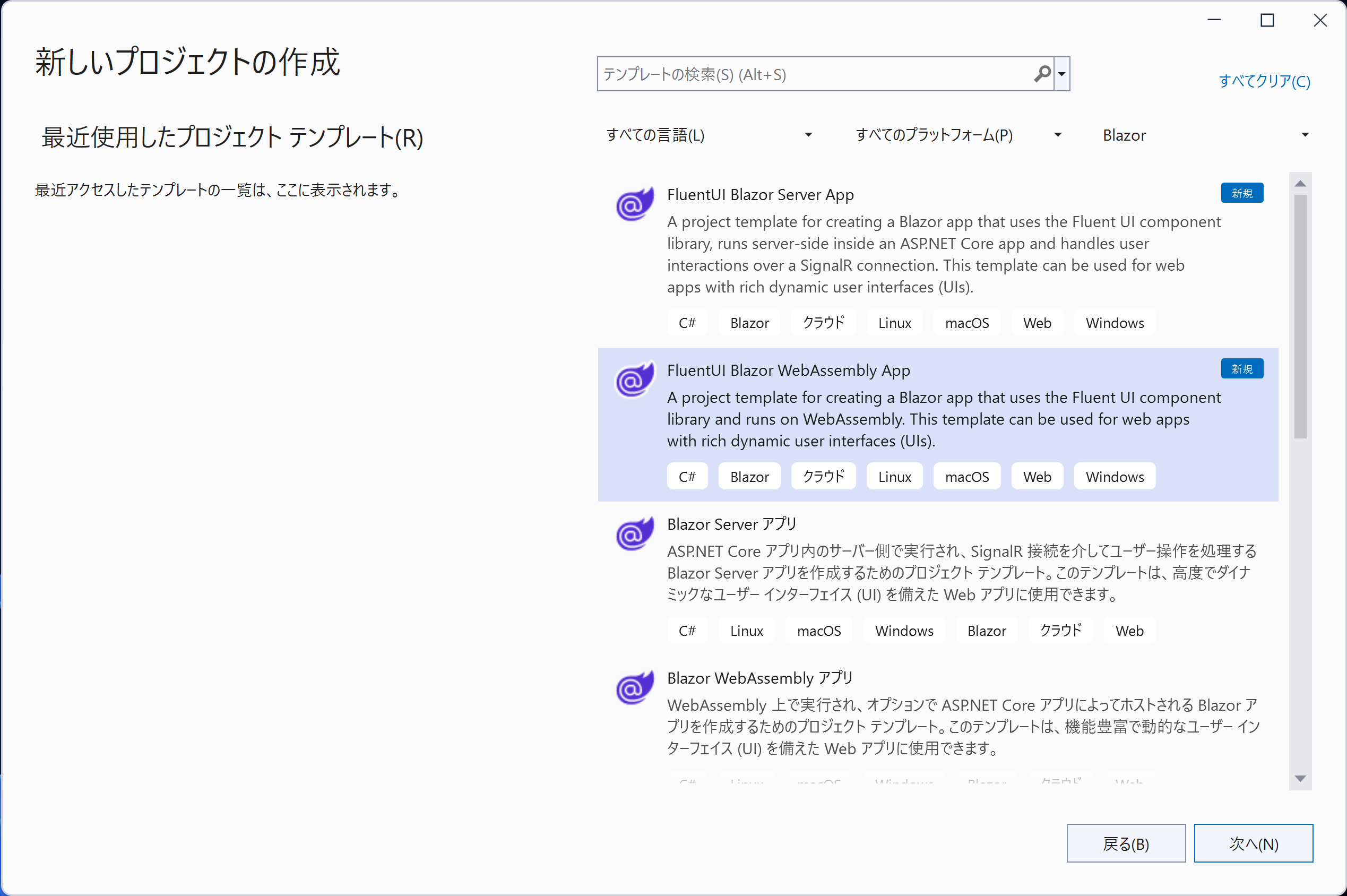This screenshot has height=896, width=1347.
Task: Click Linux tag under Blazor Server アプリ
Action: point(747,631)
